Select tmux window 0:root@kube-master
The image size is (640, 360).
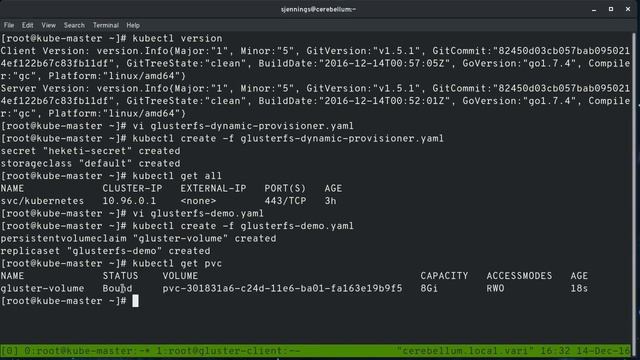pyautogui.click(x=87, y=351)
